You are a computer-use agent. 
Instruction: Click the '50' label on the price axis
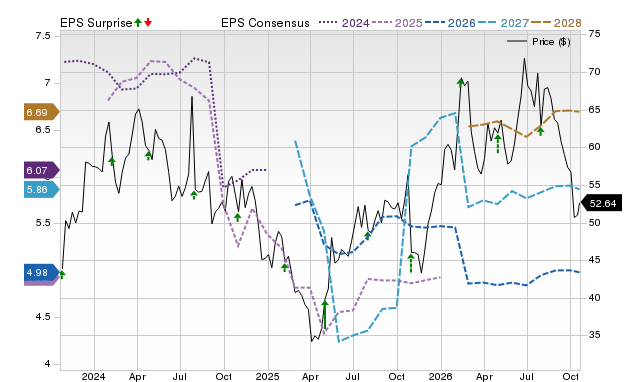point(595,223)
